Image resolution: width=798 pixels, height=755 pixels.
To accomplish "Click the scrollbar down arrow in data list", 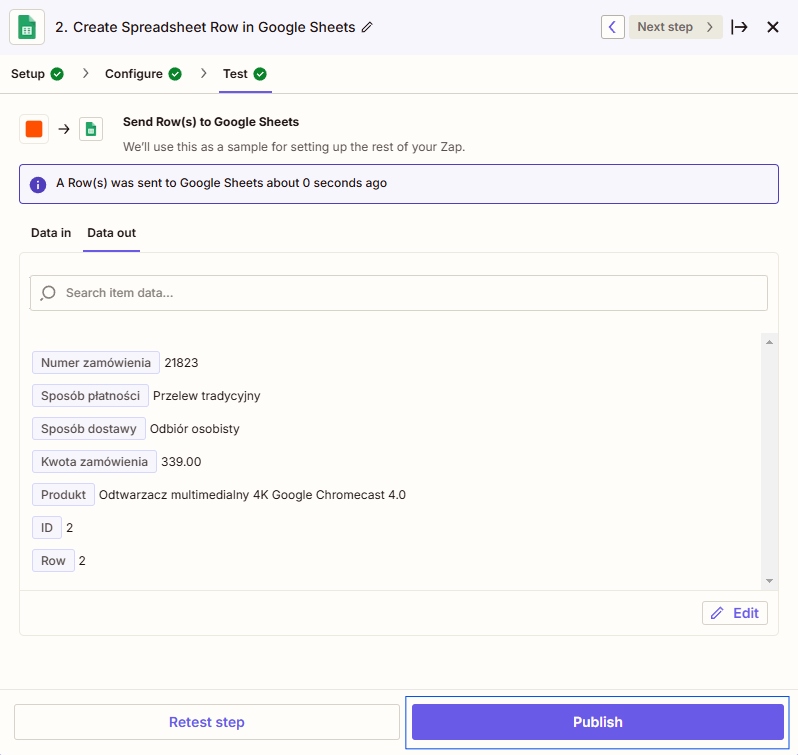I will 769,581.
